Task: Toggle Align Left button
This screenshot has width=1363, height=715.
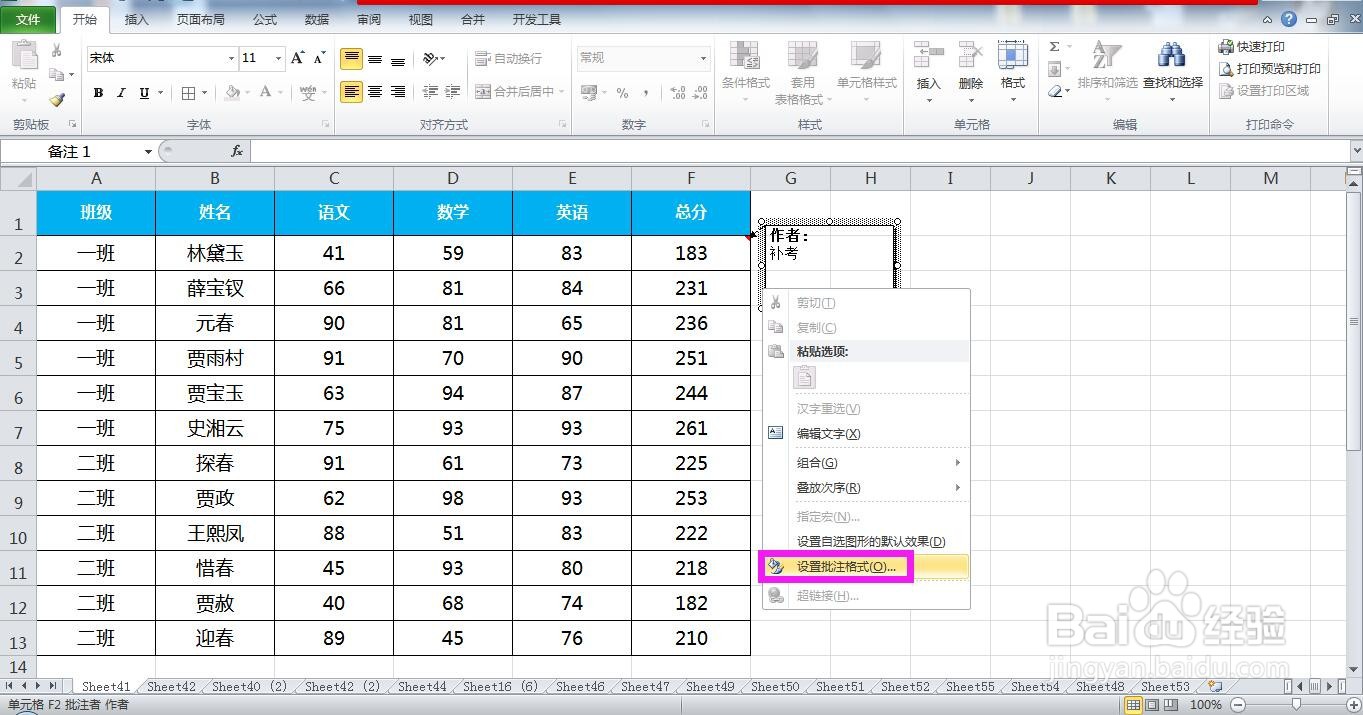Action: (x=352, y=92)
